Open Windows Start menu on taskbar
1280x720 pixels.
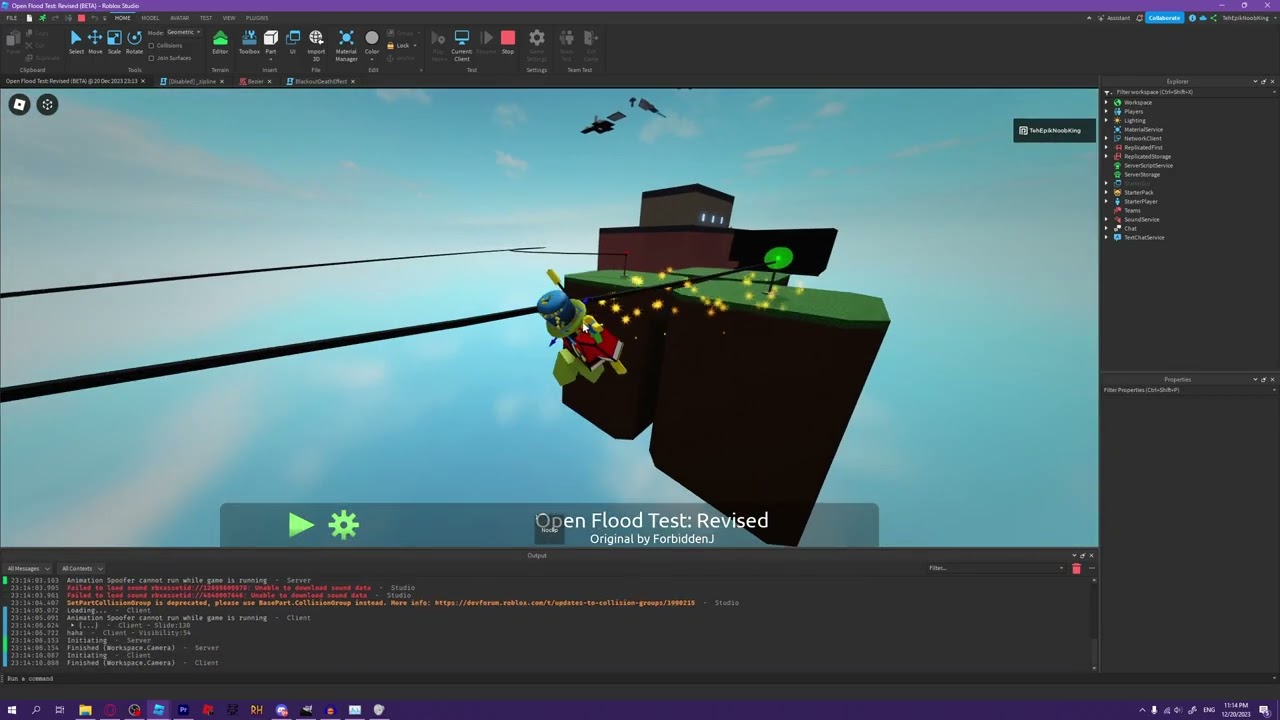tap(11, 710)
